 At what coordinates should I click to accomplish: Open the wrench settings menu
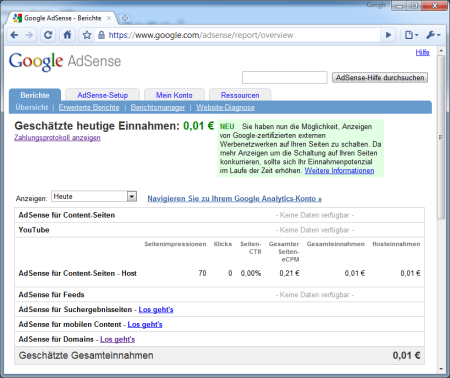coord(433,35)
